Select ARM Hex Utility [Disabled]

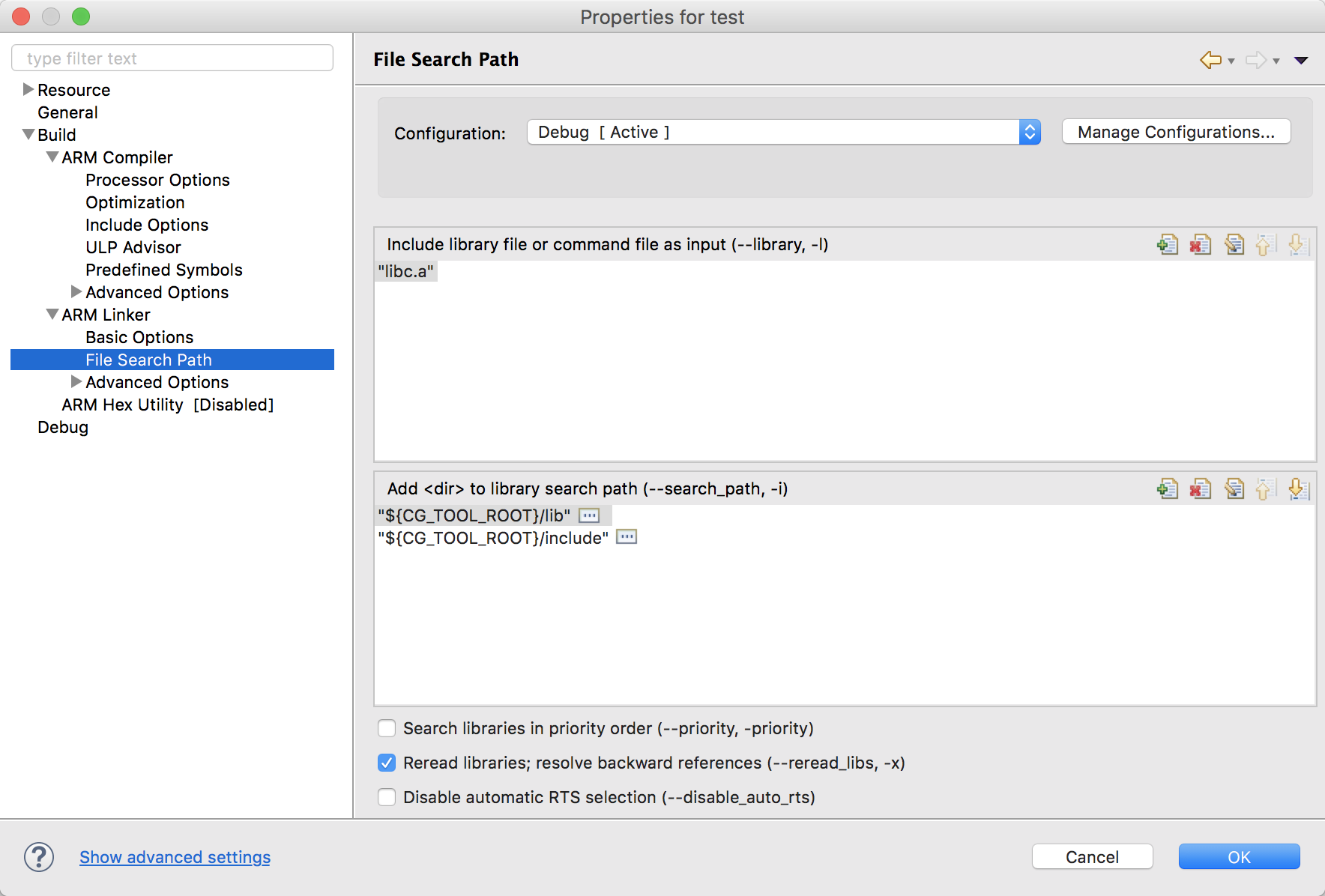[x=168, y=405]
